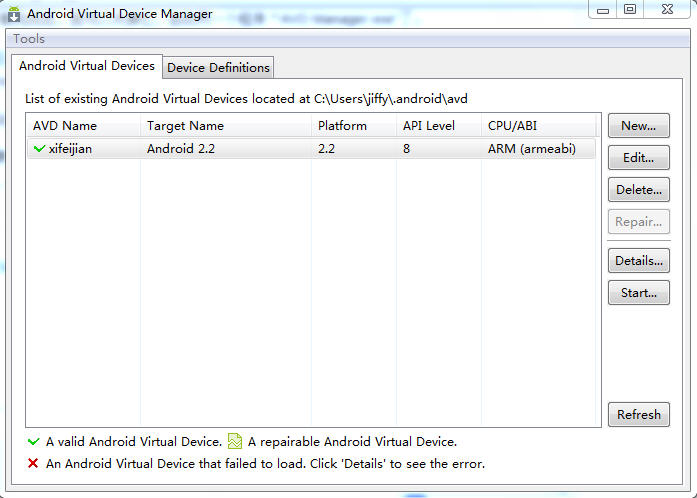Open AVD Details... dialog
The width and height of the screenshot is (697, 498).
[x=638, y=261]
